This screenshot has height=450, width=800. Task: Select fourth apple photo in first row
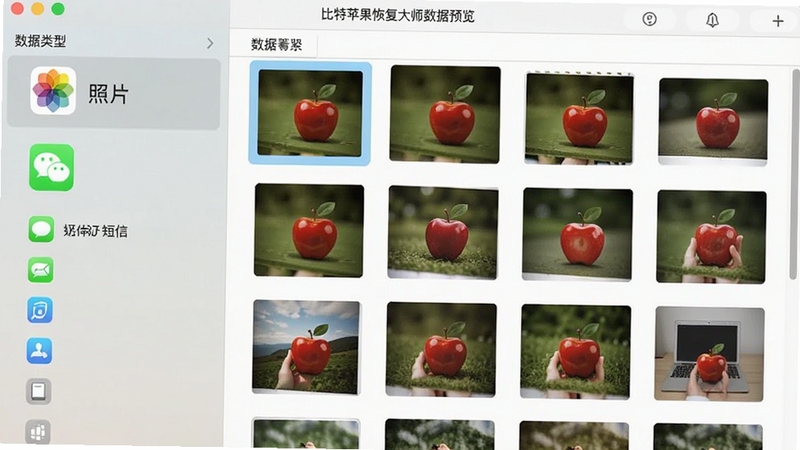pyautogui.click(x=713, y=121)
